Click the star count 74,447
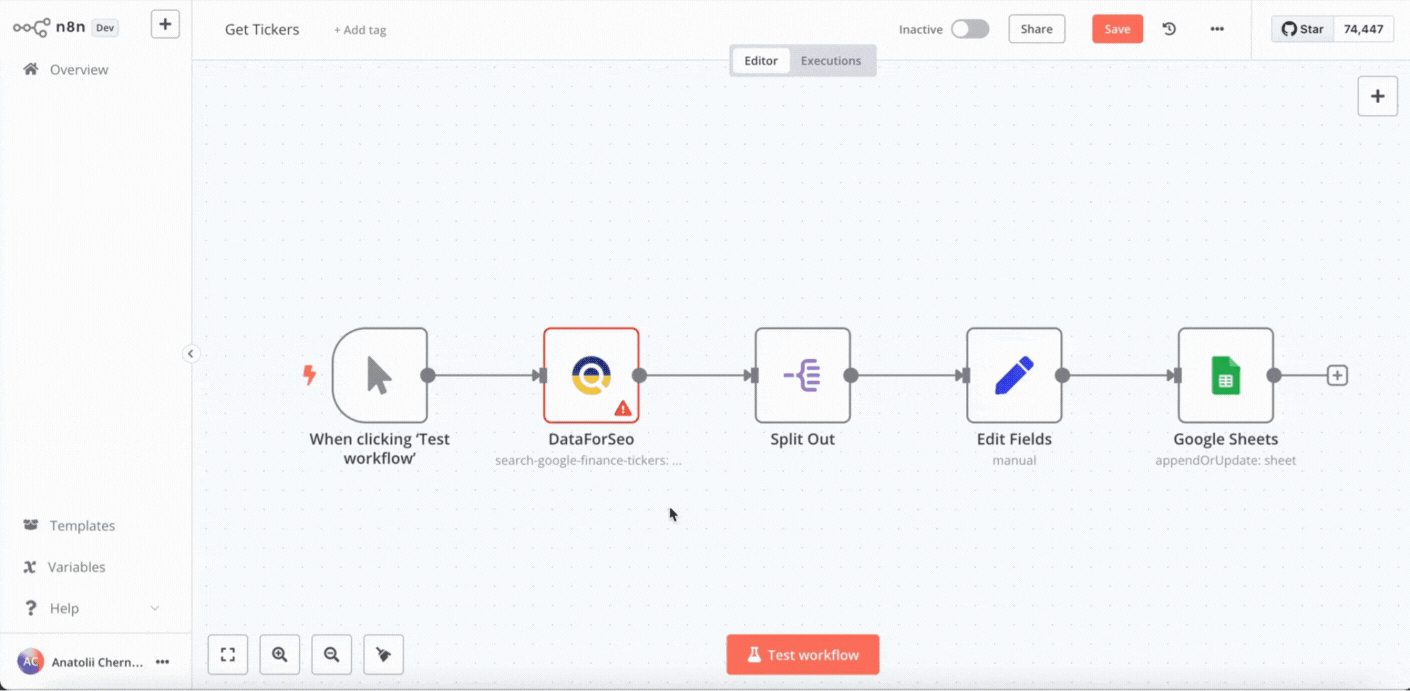The width and height of the screenshot is (1410, 691). pos(1363,29)
